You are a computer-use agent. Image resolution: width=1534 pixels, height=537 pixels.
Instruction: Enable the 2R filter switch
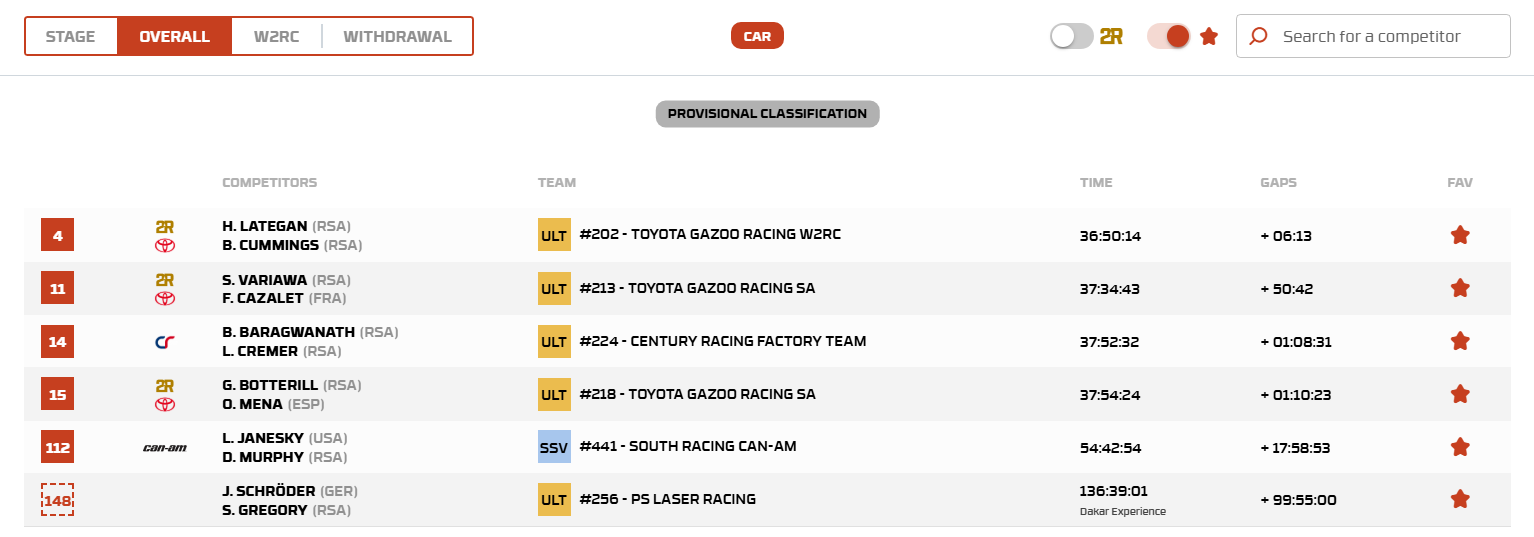point(1072,36)
